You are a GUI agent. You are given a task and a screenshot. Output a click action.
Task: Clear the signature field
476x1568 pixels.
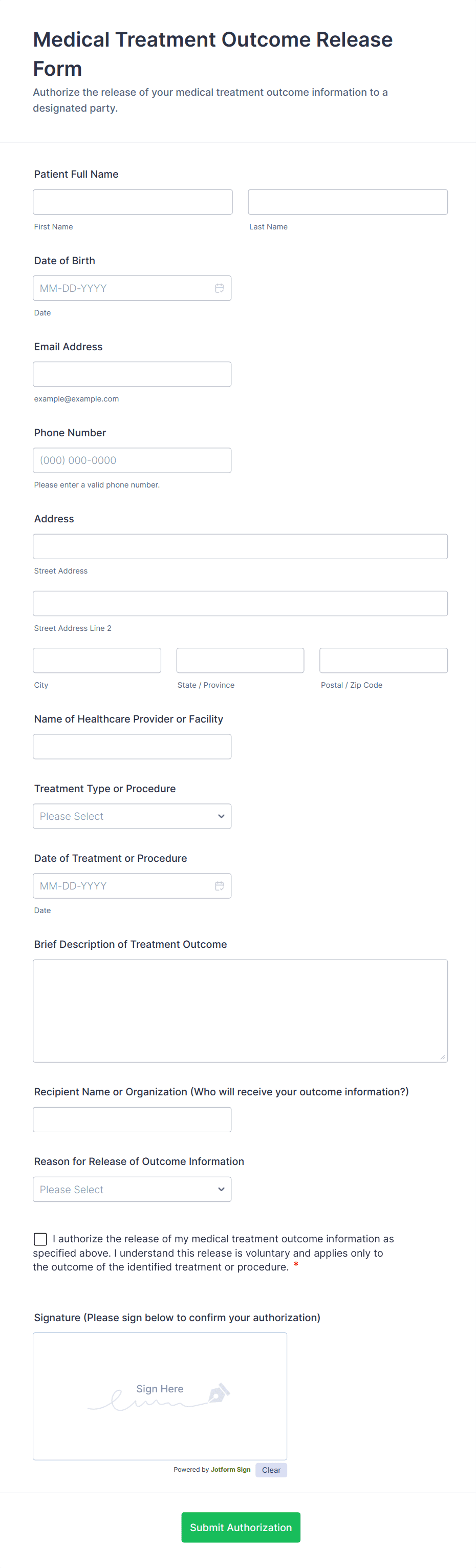pos(271,1470)
